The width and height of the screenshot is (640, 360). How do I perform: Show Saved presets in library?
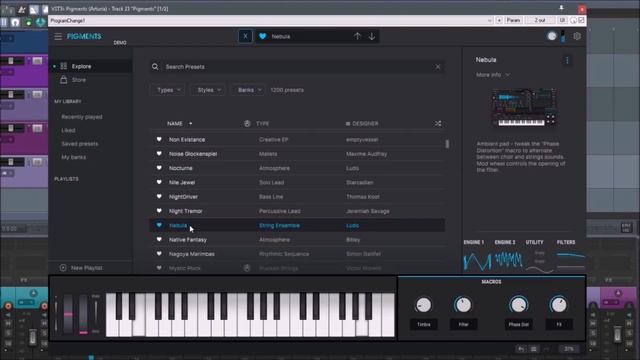80,144
